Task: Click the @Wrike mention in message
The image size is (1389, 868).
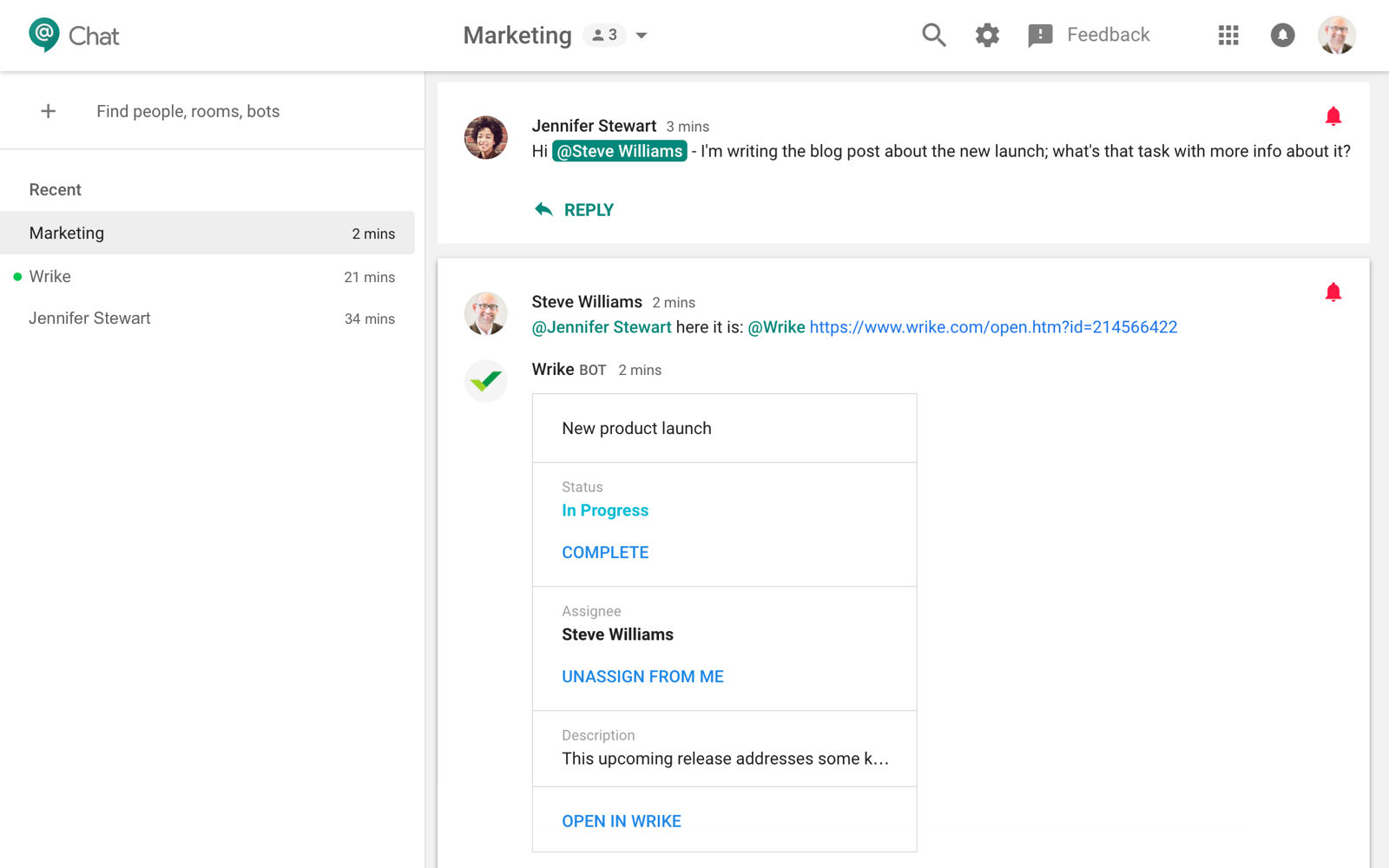Action: click(x=776, y=327)
